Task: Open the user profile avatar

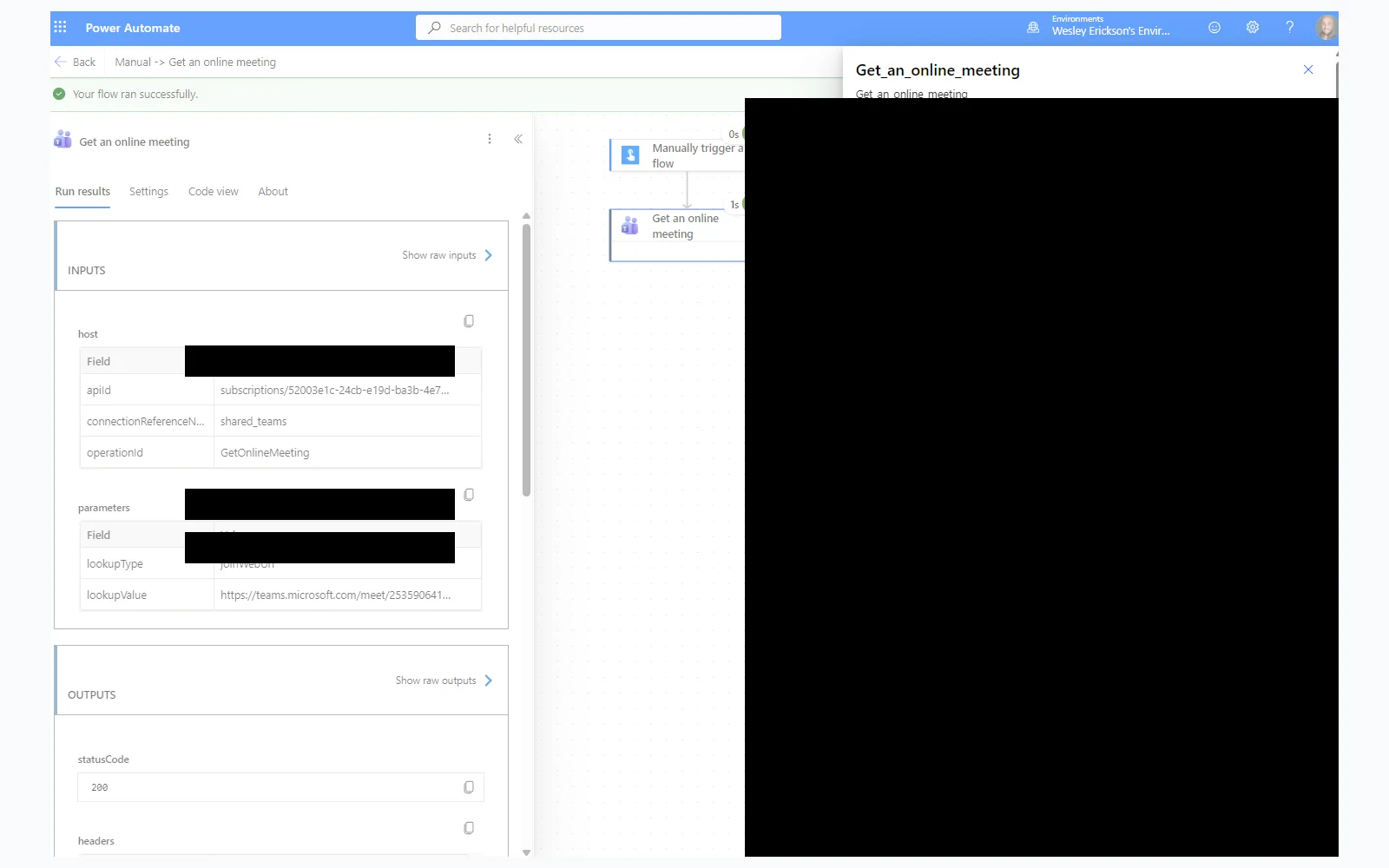Action: [1326, 28]
